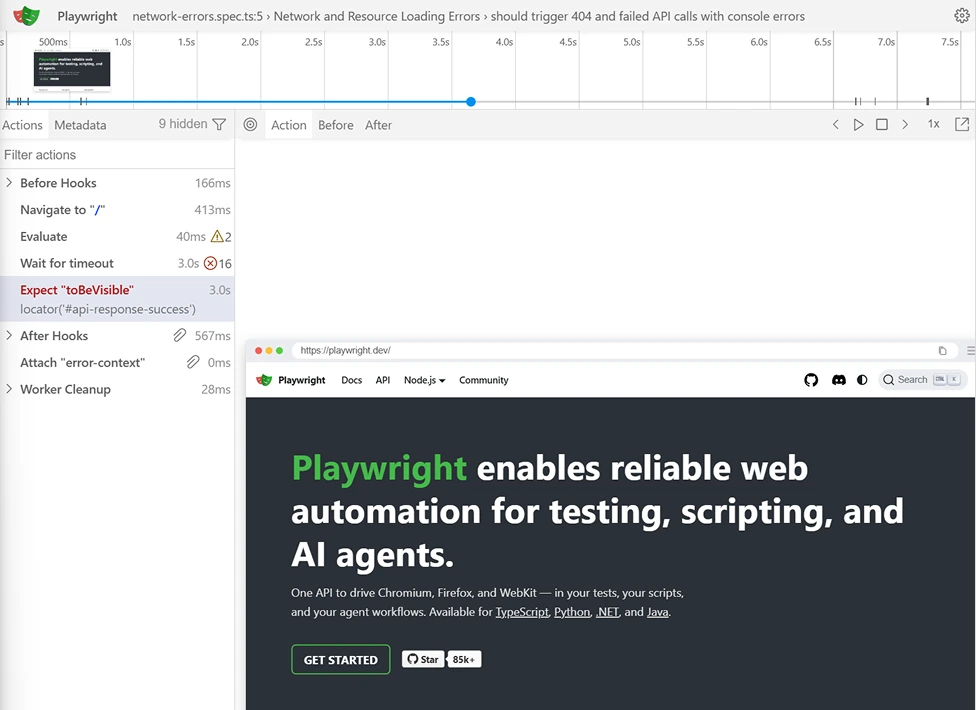Image resolution: width=976 pixels, height=710 pixels.
Task: Click the Filter actions input field
Action: (117, 155)
